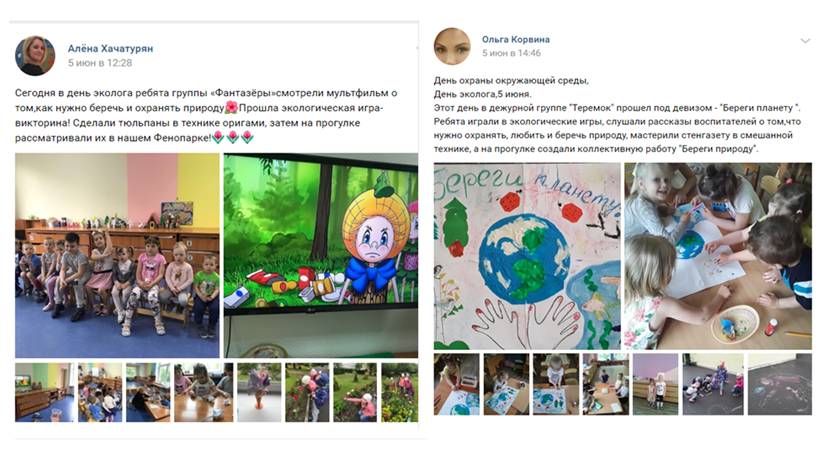Open timestamp 5 июн в 12:28
This screenshot has height=462, width=822.
coord(100,63)
